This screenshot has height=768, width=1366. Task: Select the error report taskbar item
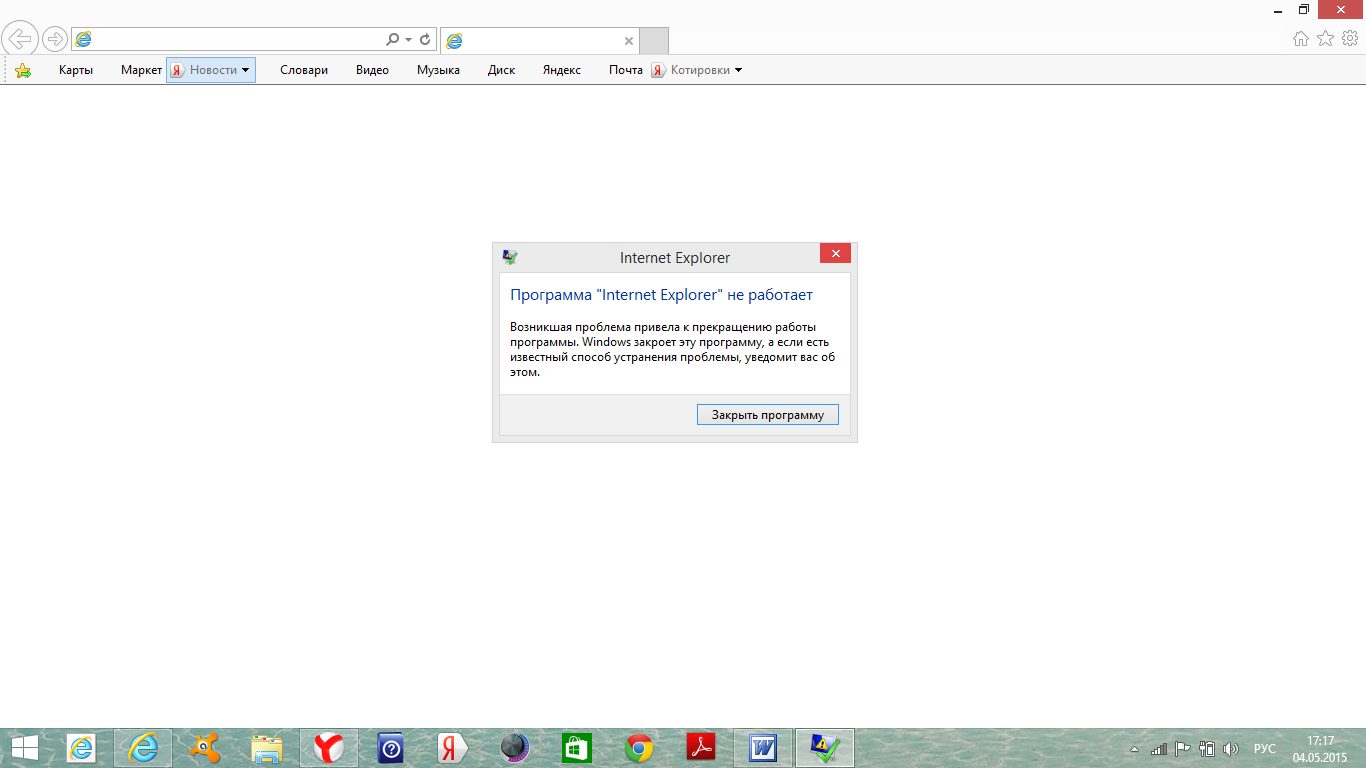(x=825, y=748)
